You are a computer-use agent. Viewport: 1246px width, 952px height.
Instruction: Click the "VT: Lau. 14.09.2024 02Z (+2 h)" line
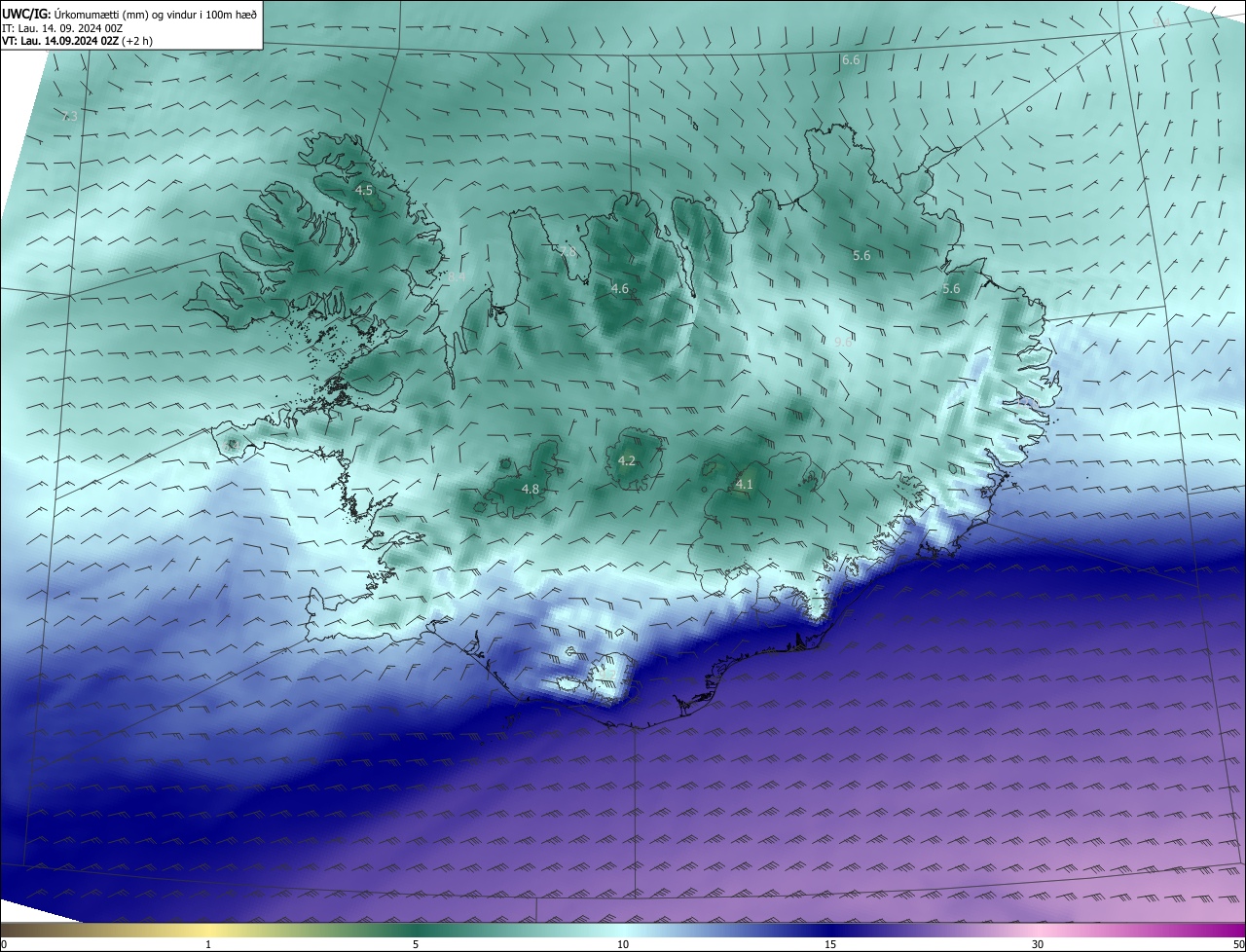point(77,41)
